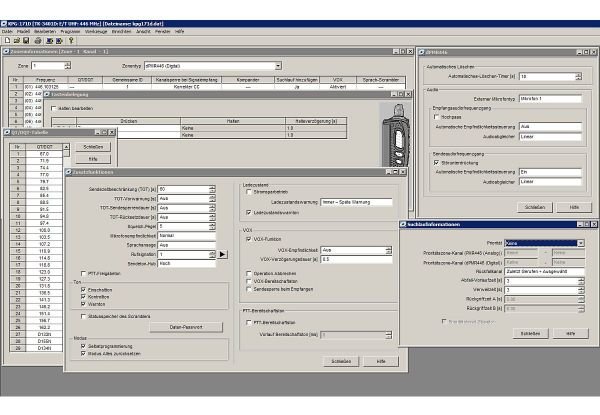The height and width of the screenshot is (415, 600).
Task: Toggle the Selbstprogrammierung checkbox
Action: tap(82, 347)
